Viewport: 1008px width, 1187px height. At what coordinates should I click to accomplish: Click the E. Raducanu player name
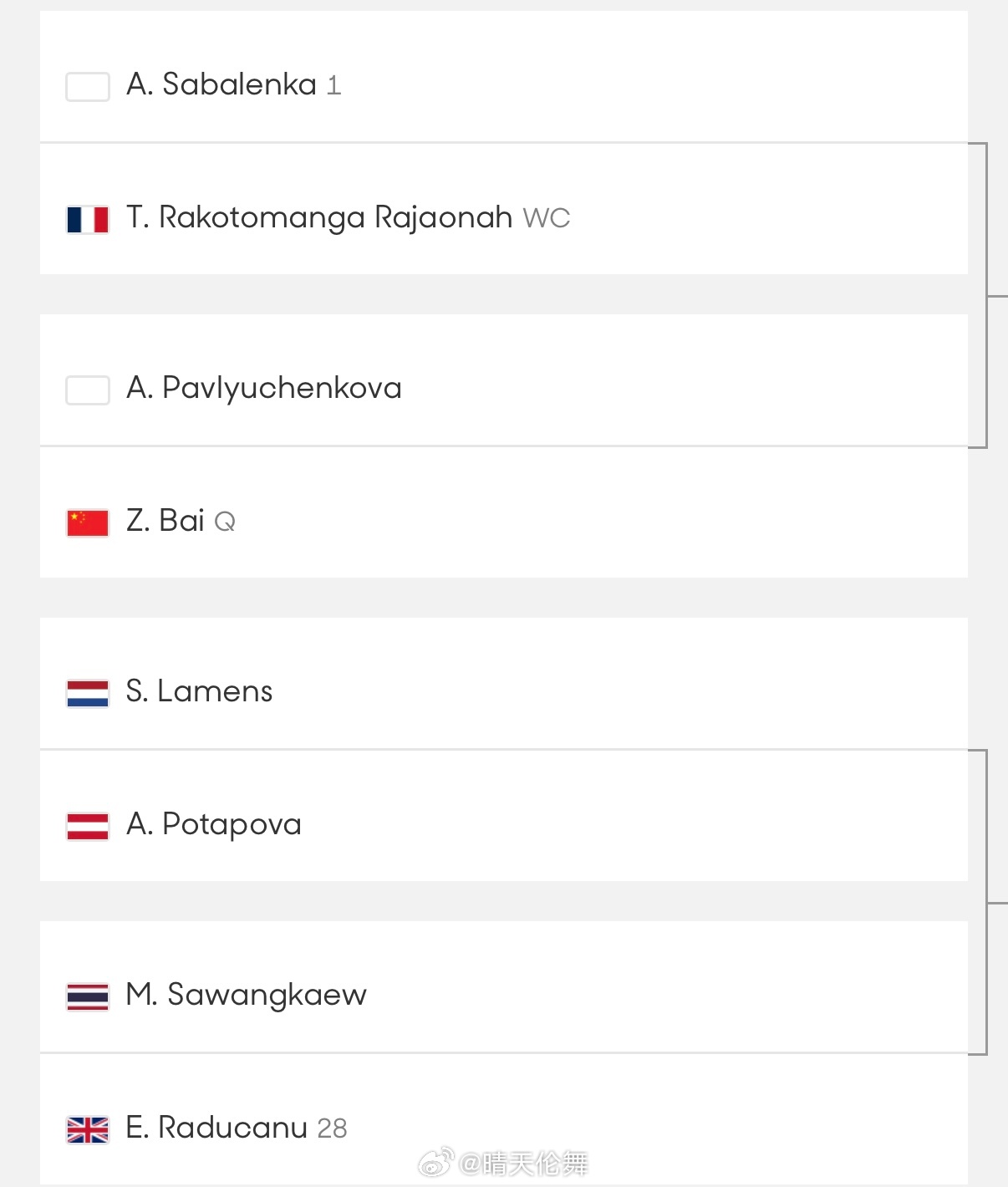point(216,1128)
